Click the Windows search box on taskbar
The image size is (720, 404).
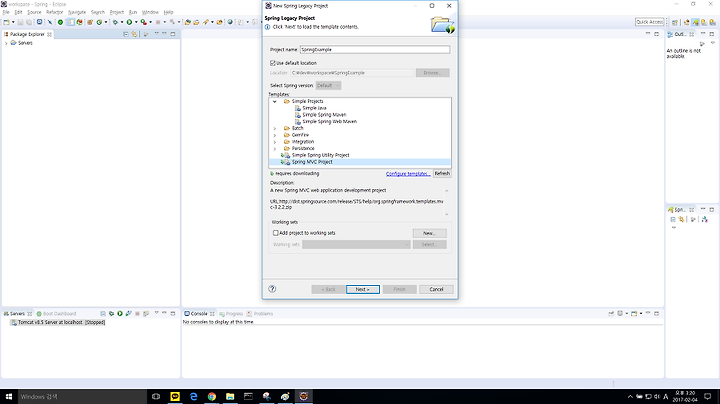pos(83,396)
